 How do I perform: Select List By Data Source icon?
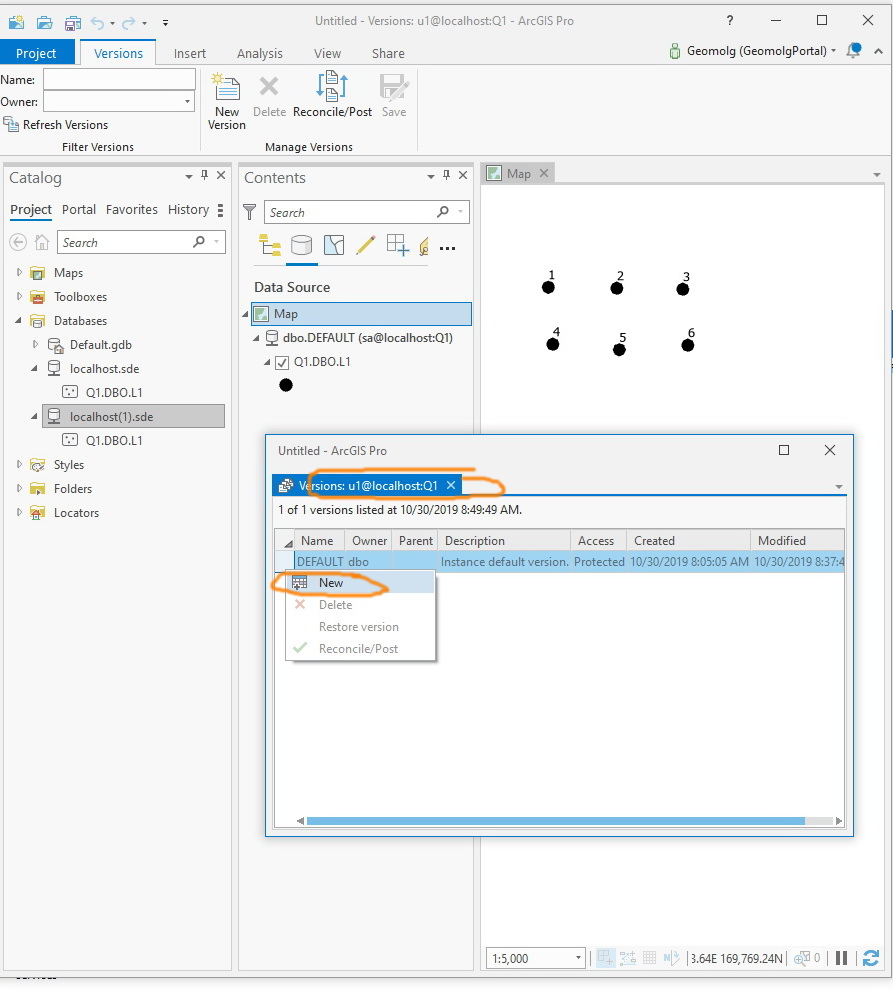pyautogui.click(x=302, y=245)
